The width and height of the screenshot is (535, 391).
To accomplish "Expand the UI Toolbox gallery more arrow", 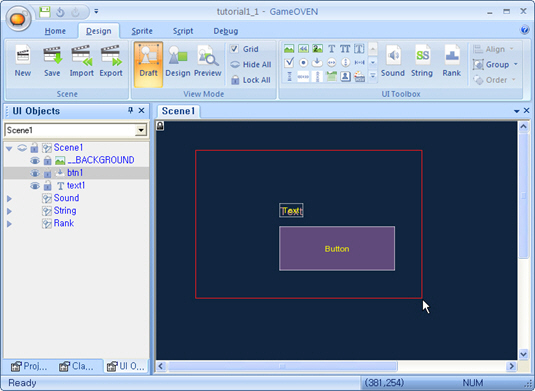I will pyautogui.click(x=373, y=76).
